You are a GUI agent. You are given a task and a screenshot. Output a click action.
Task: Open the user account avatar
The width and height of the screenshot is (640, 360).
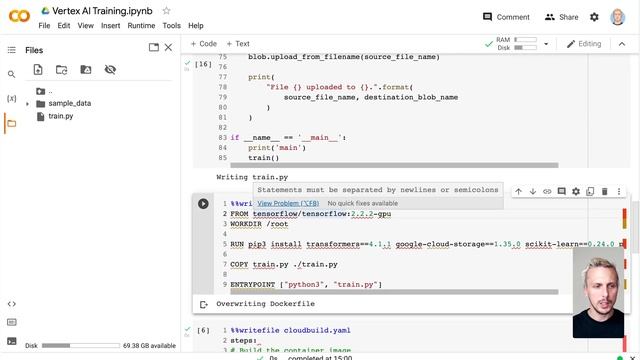pyautogui.click(x=618, y=17)
